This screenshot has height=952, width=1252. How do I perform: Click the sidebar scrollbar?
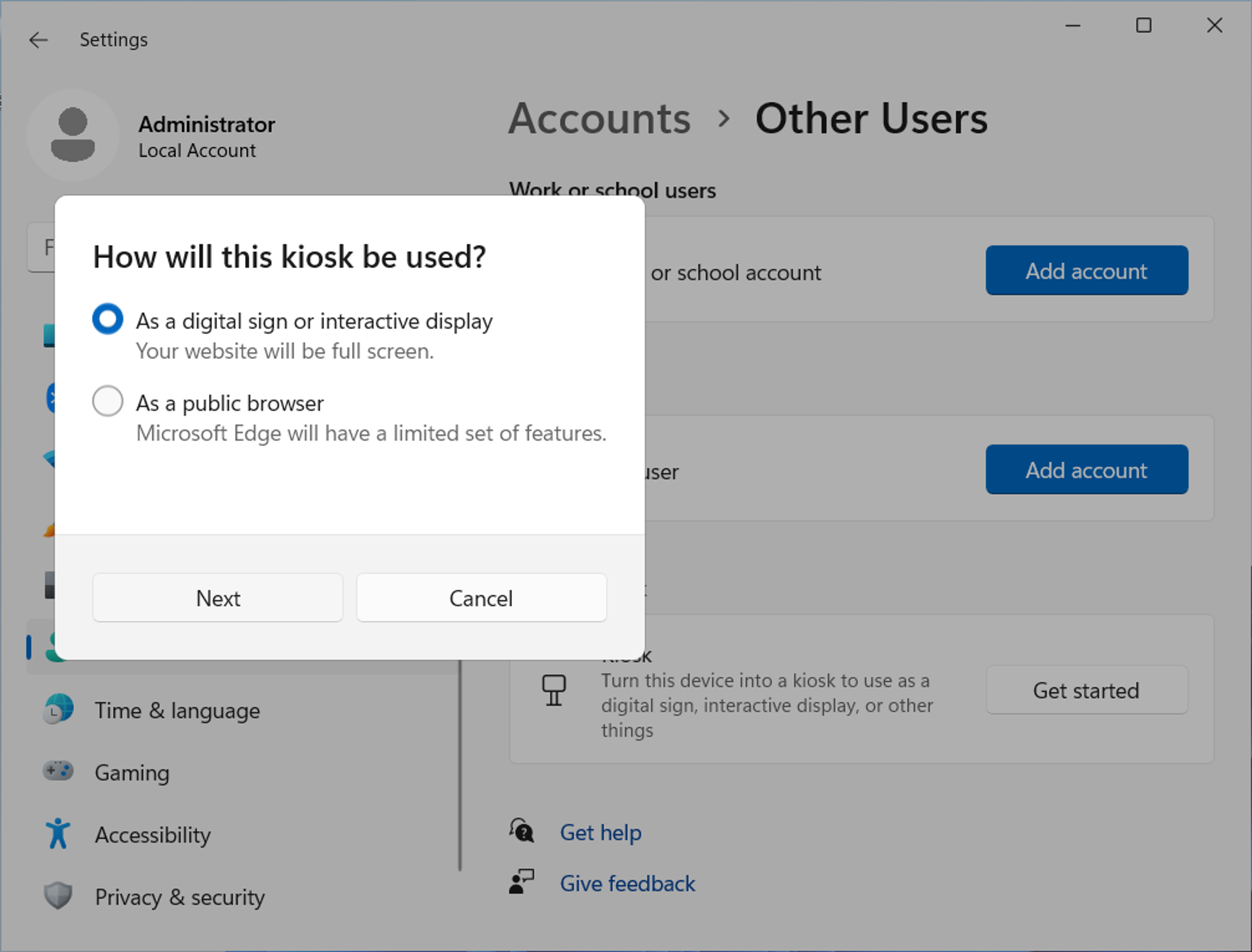tap(460, 765)
